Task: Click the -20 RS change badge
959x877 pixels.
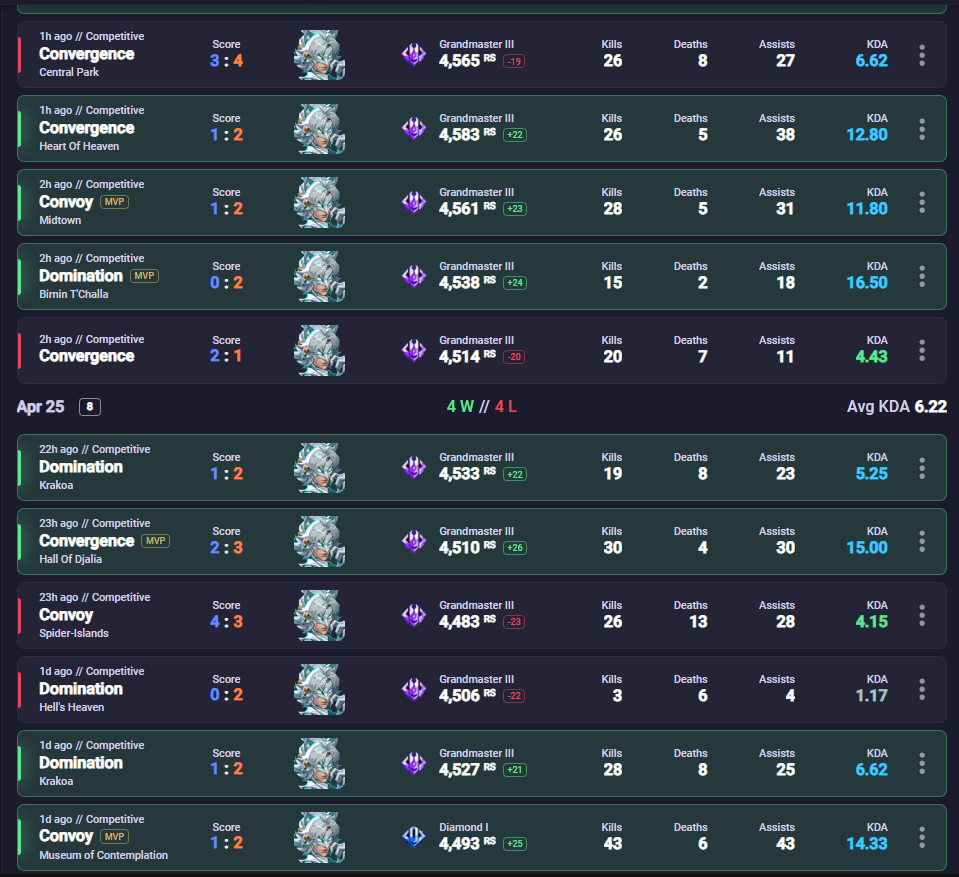Action: (x=514, y=357)
